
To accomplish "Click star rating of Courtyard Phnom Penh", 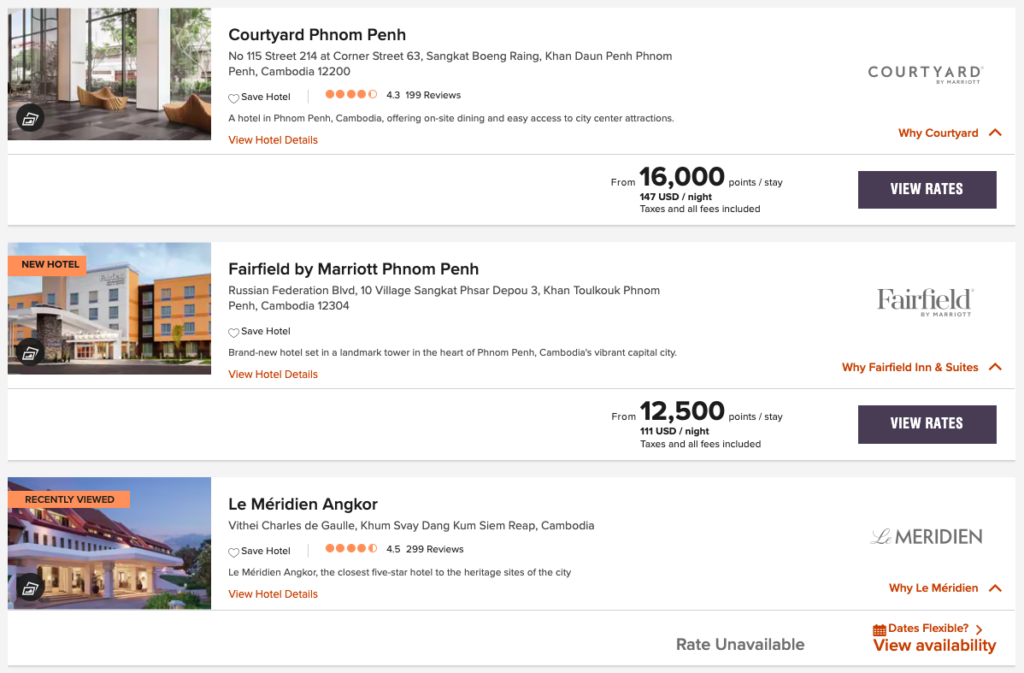I will point(350,96).
